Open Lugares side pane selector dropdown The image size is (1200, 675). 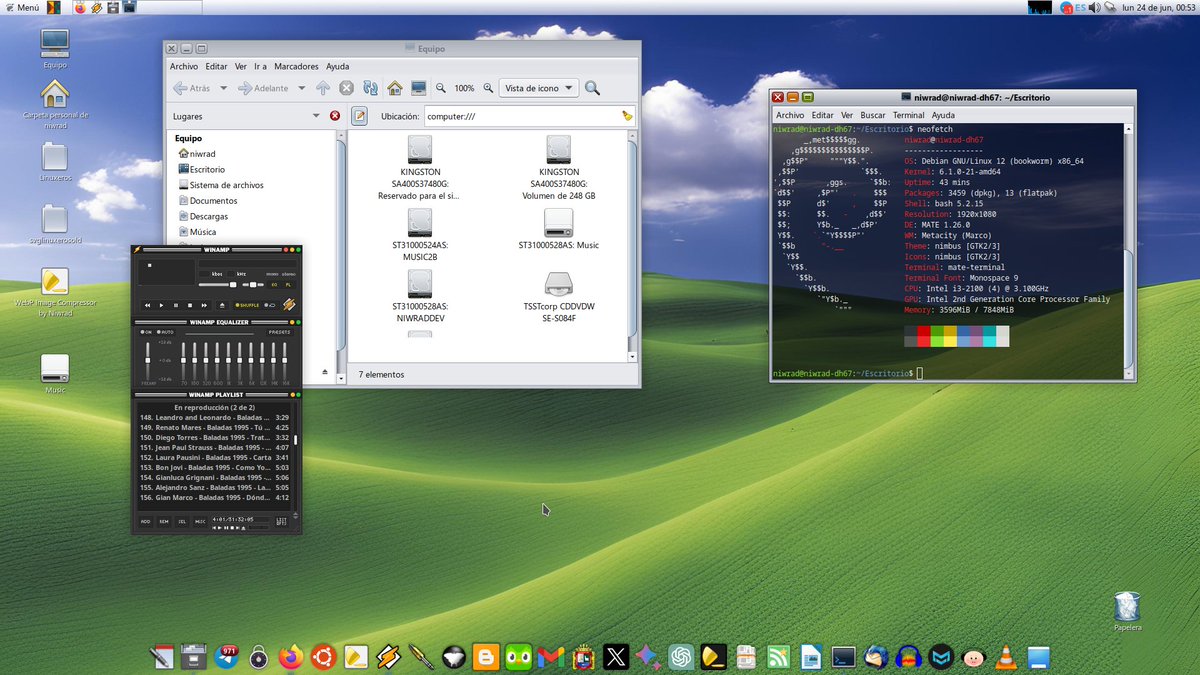[316, 116]
